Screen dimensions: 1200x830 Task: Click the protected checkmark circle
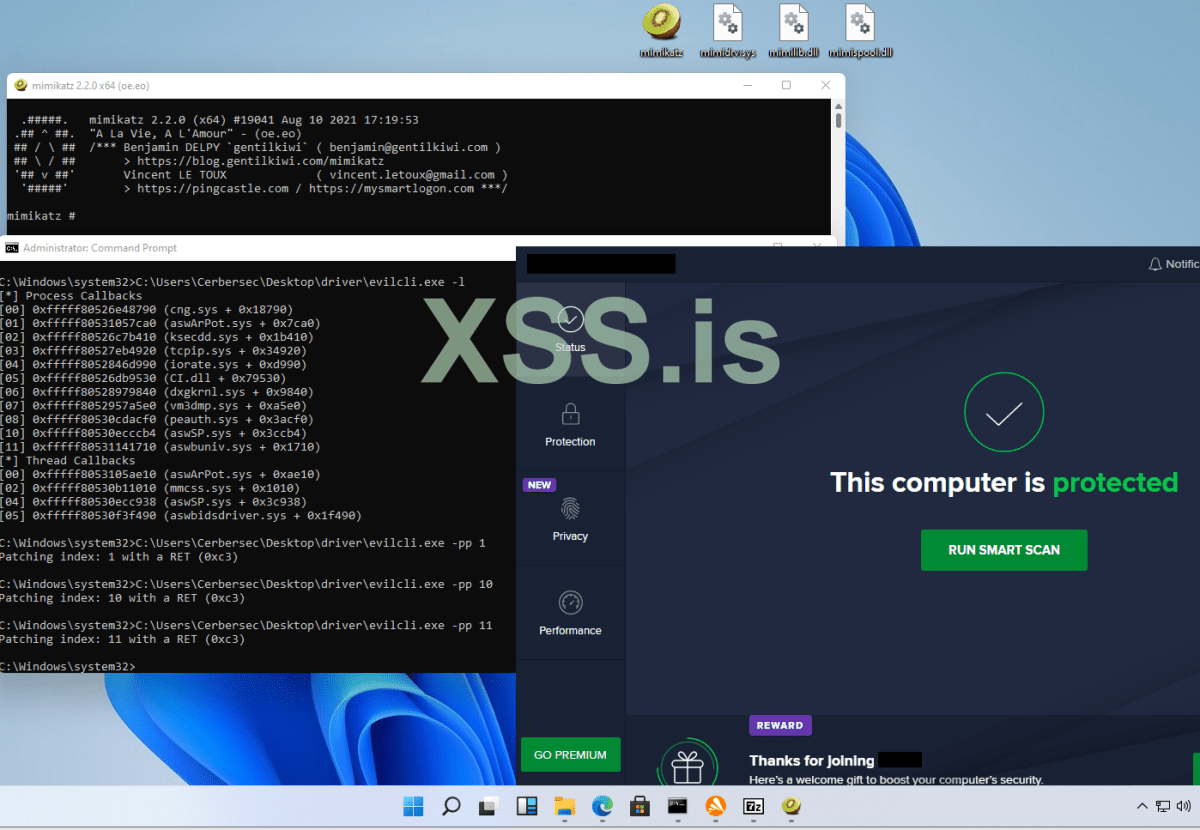tap(1004, 413)
